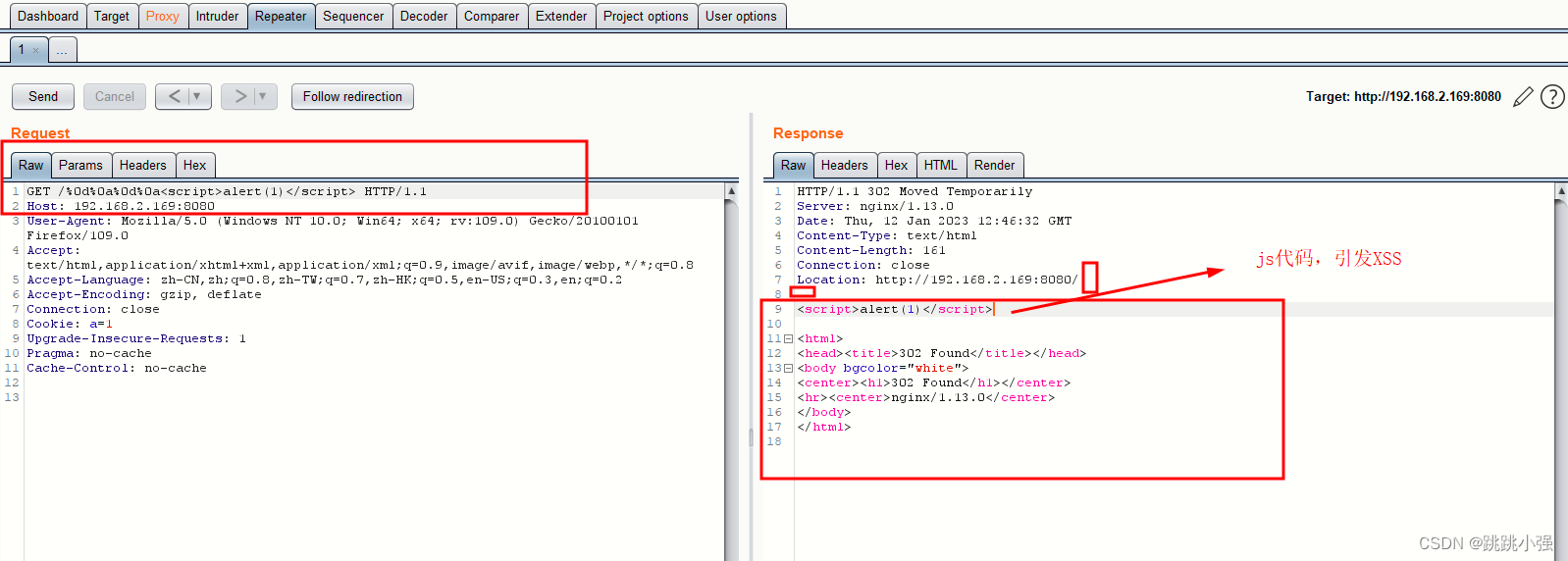Image resolution: width=1568 pixels, height=561 pixels.
Task: Switch to the Proxy tab
Action: 163,16
